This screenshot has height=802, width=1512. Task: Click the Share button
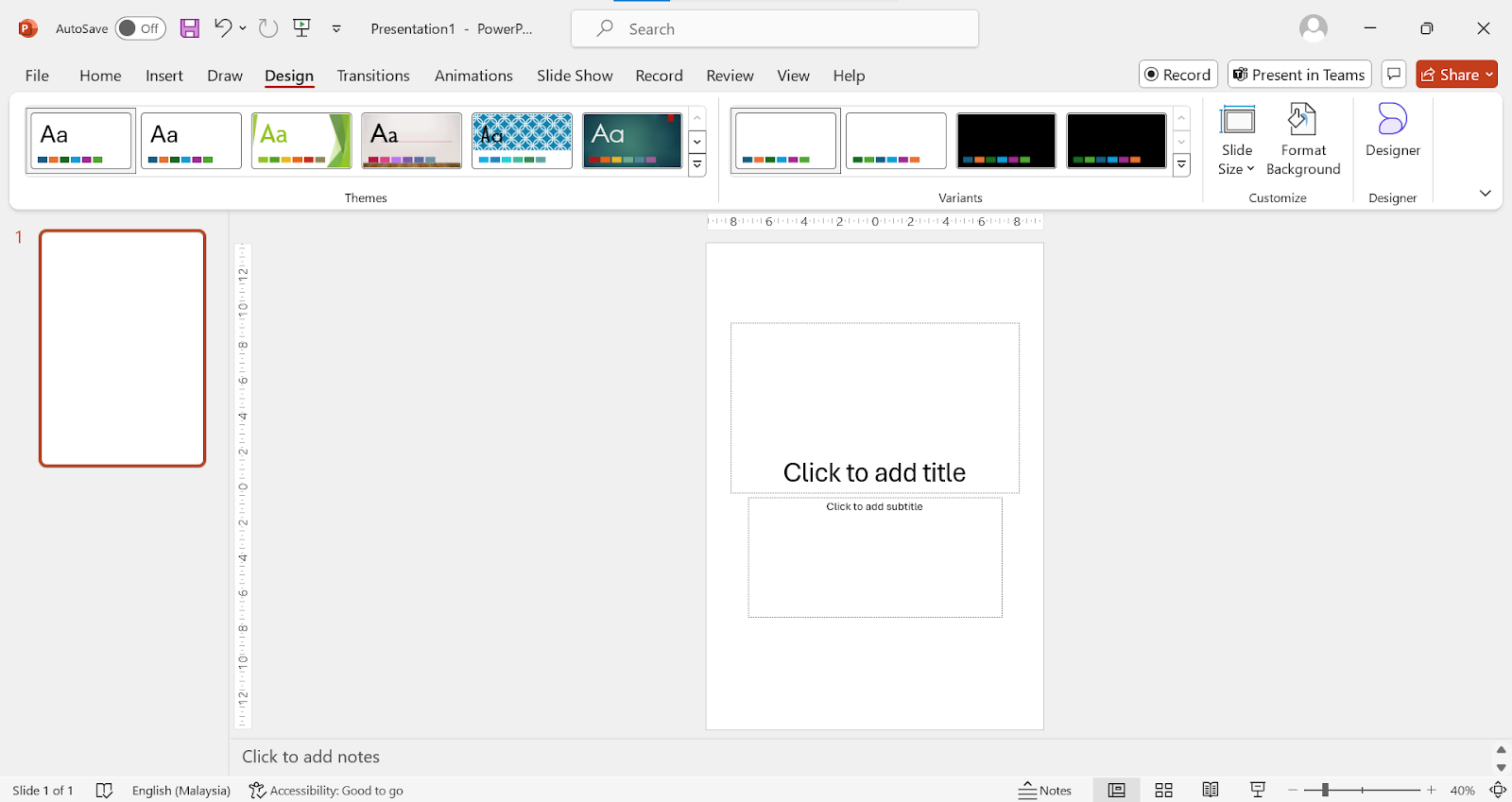tap(1456, 75)
